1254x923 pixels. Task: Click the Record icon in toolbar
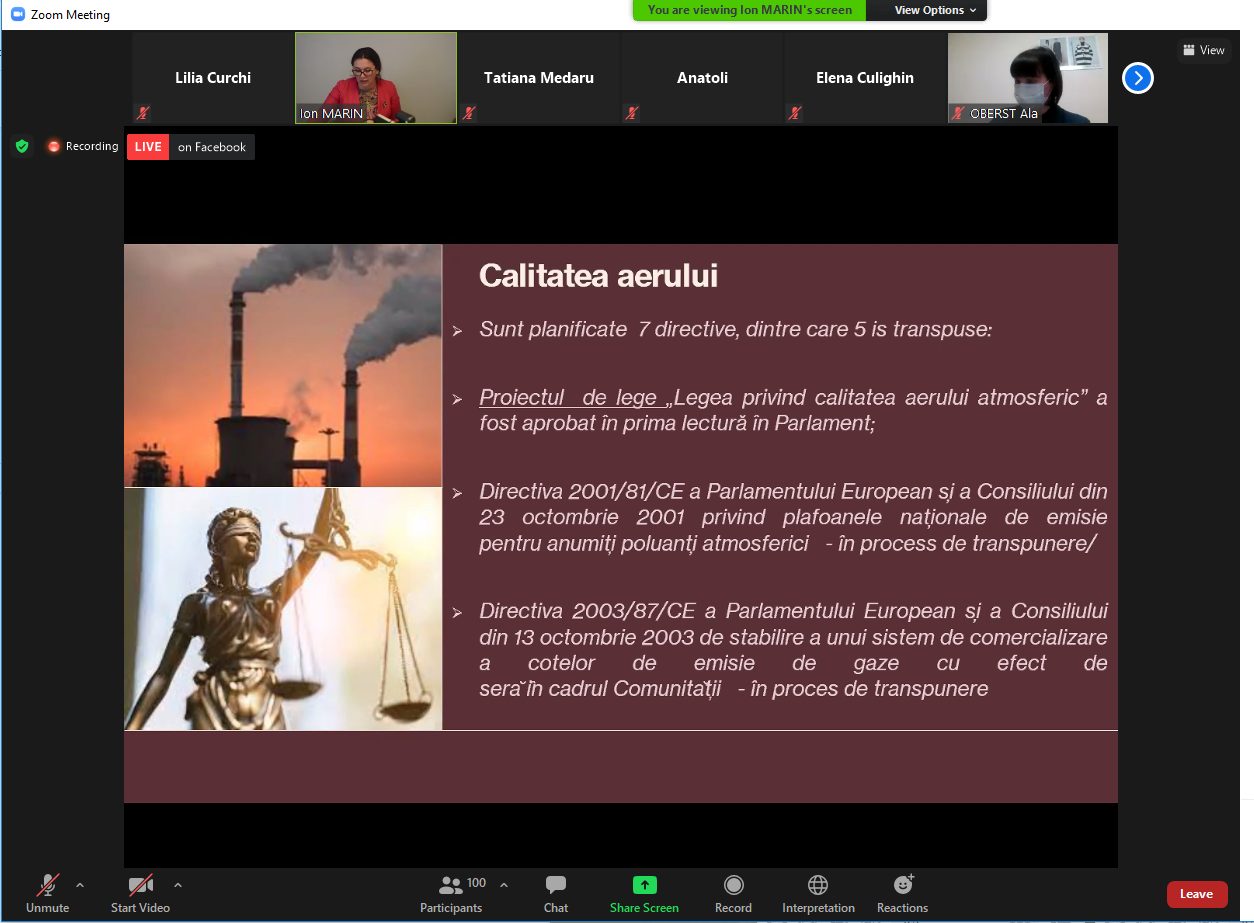(733, 885)
